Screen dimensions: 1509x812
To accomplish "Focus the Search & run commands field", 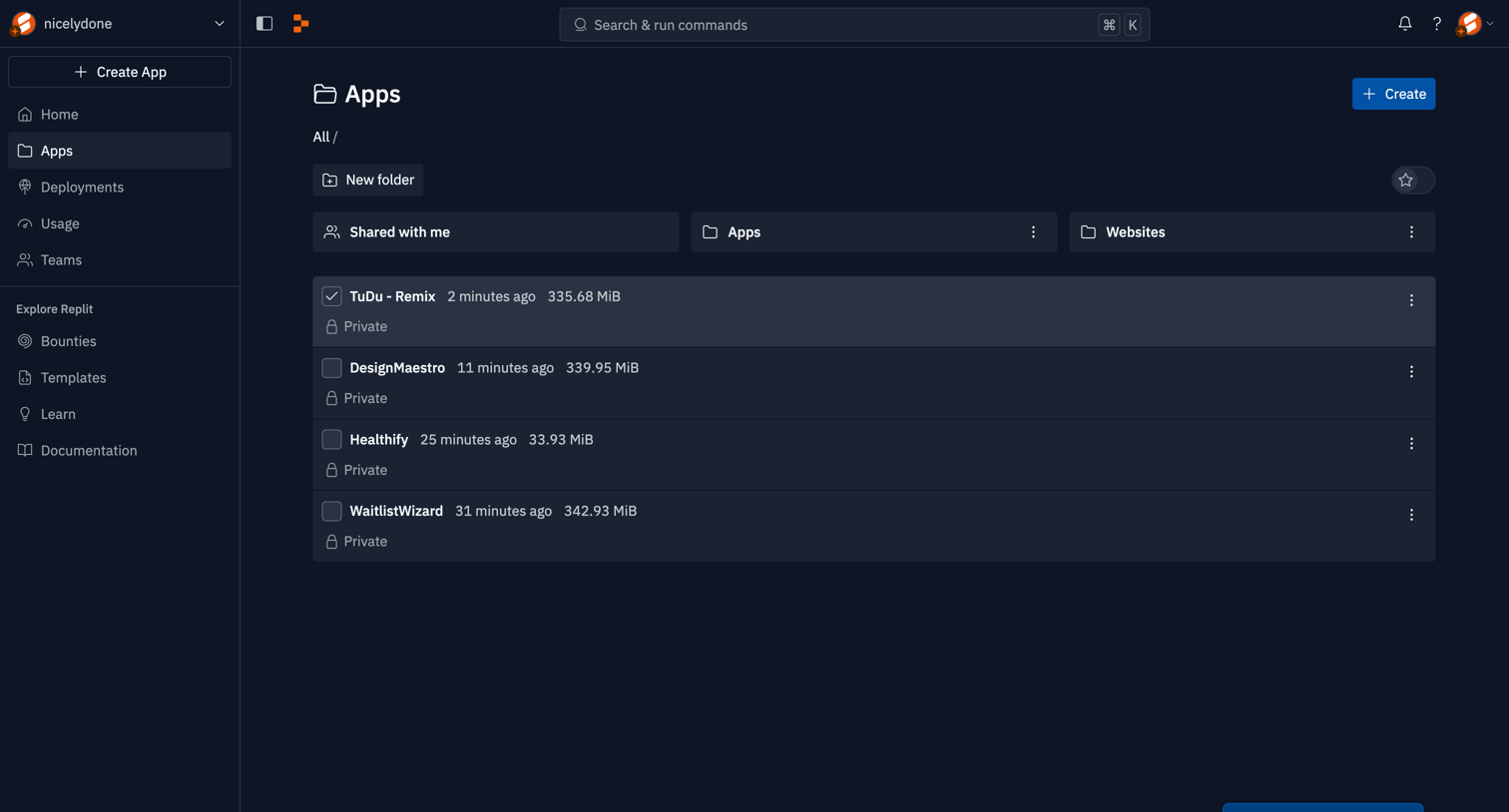I will (x=854, y=25).
